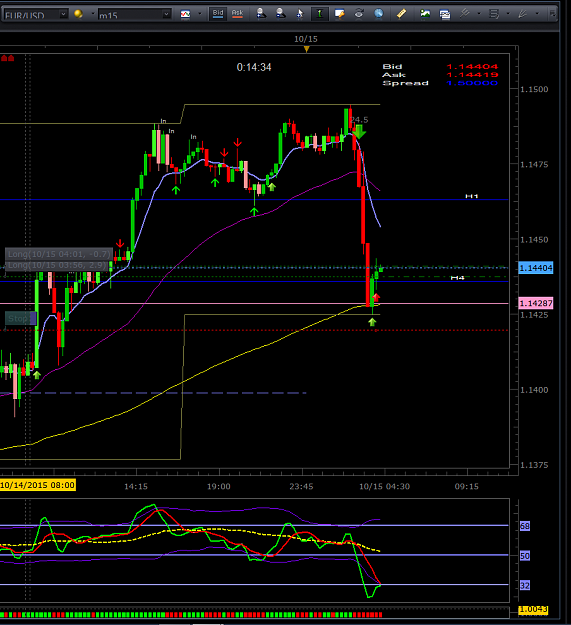
Task: Click the 14:15 time axis label
Action: [136, 487]
